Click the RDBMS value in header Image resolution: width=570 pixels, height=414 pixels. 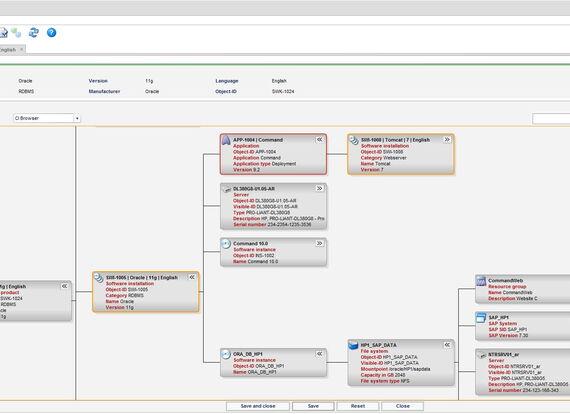(x=26, y=92)
